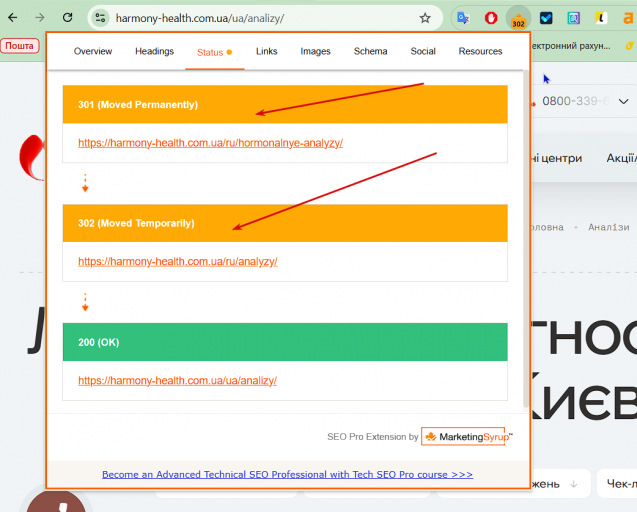Screen dimensions: 637x512
Task: Click the 302 (Moved Temporarily) header
Action: pyautogui.click(x=285, y=223)
